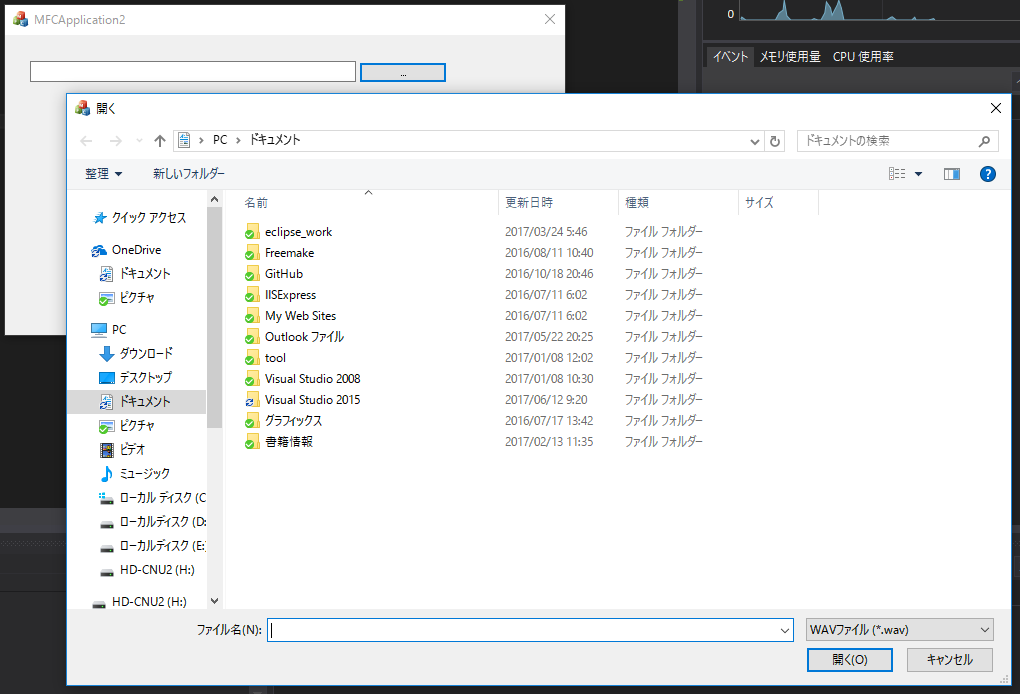
Task: Click navigation pane scroll down arrow
Action: [215, 601]
